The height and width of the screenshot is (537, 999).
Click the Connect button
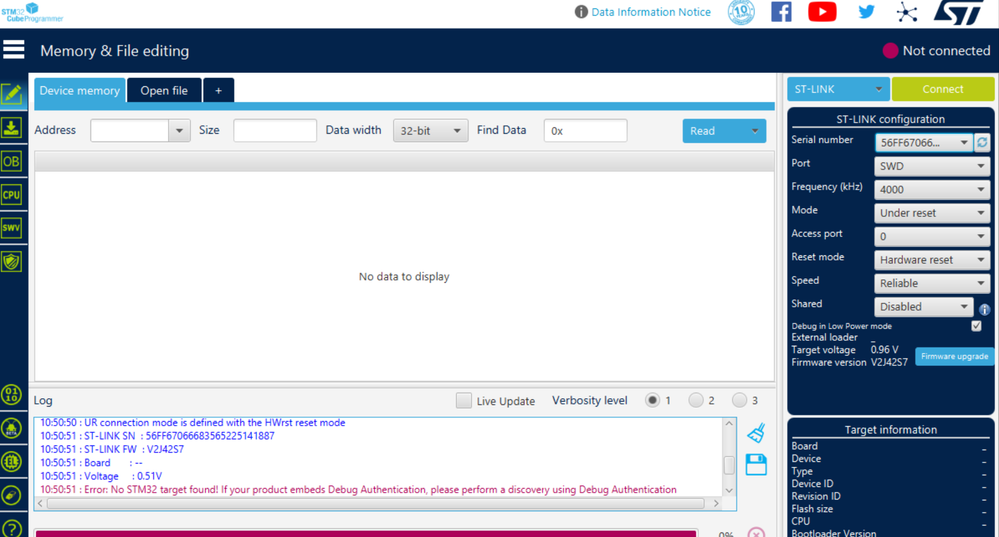click(942, 89)
